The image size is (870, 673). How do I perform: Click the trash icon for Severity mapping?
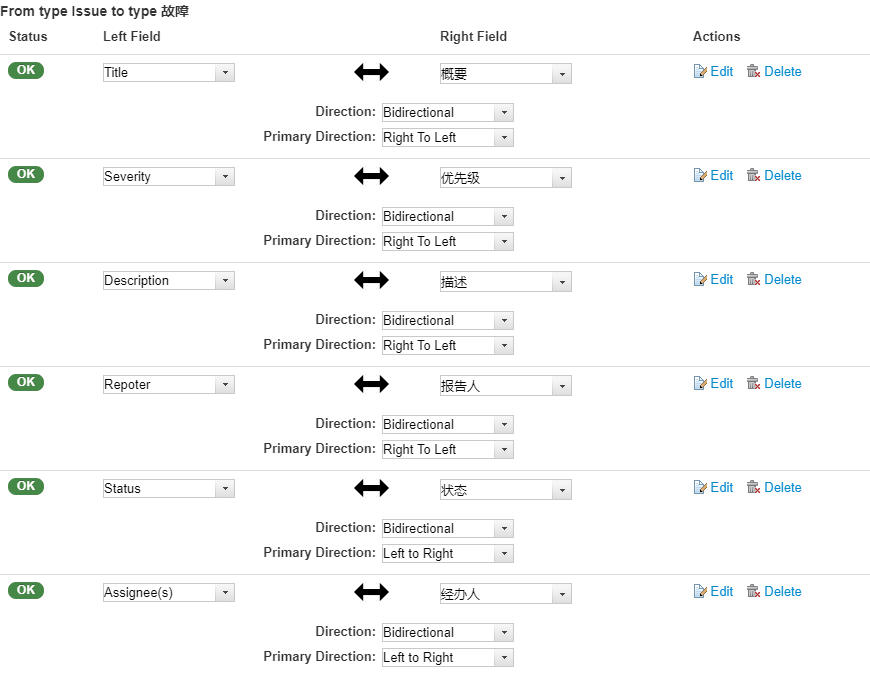point(753,176)
